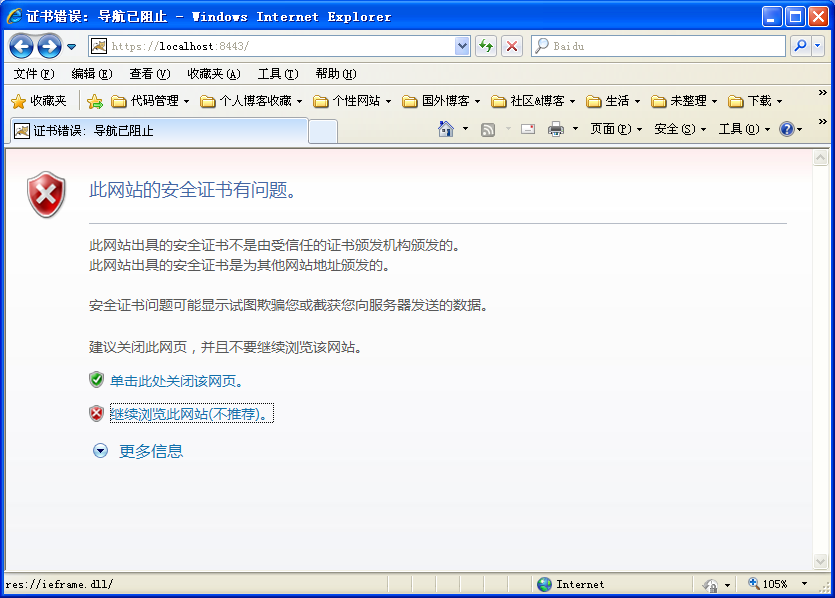Image resolution: width=835 pixels, height=598 pixels.
Task: Expand the favorites bar overflow chevron
Action: [x=823, y=93]
